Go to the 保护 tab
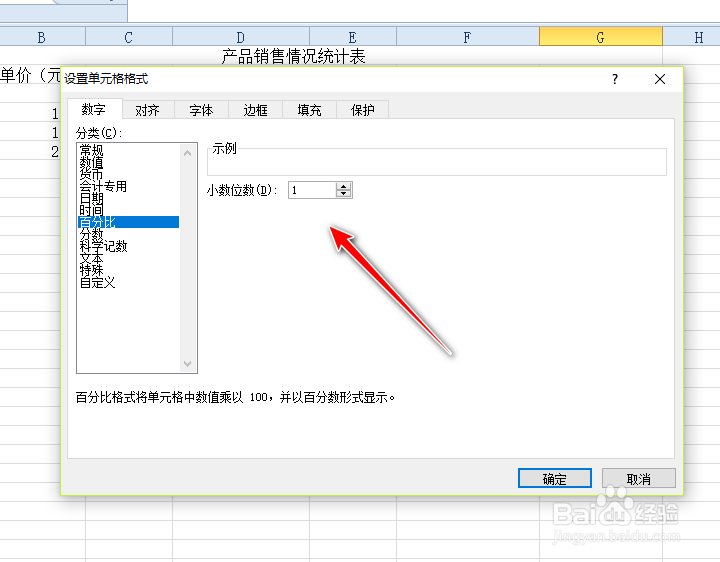Image resolution: width=720 pixels, height=562 pixels. pos(363,110)
